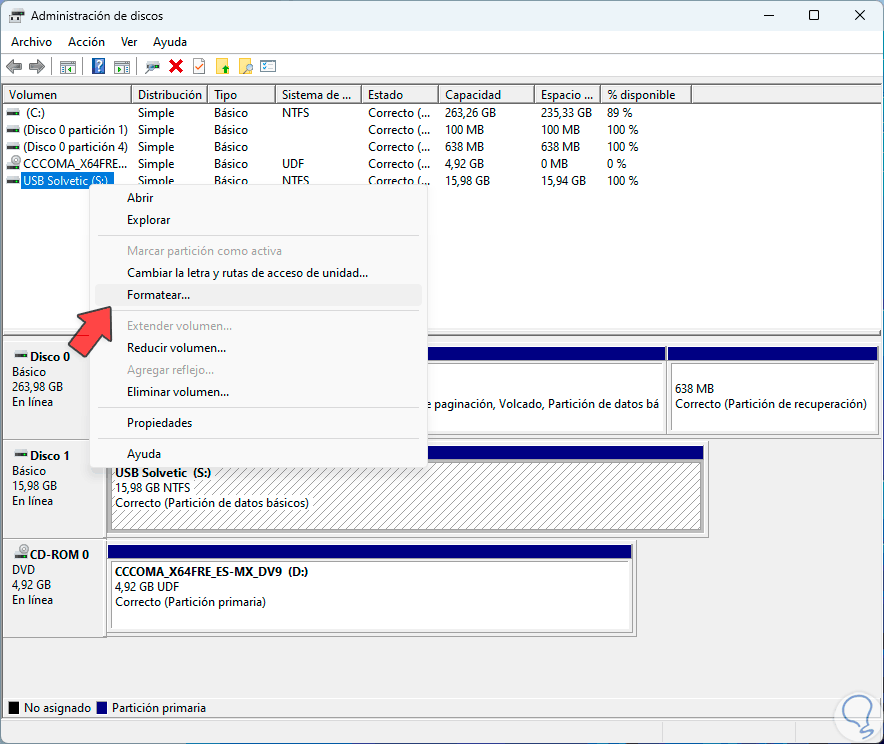This screenshot has height=744, width=884.
Task: Sort by the % disponible column header
Action: pyautogui.click(x=646, y=95)
